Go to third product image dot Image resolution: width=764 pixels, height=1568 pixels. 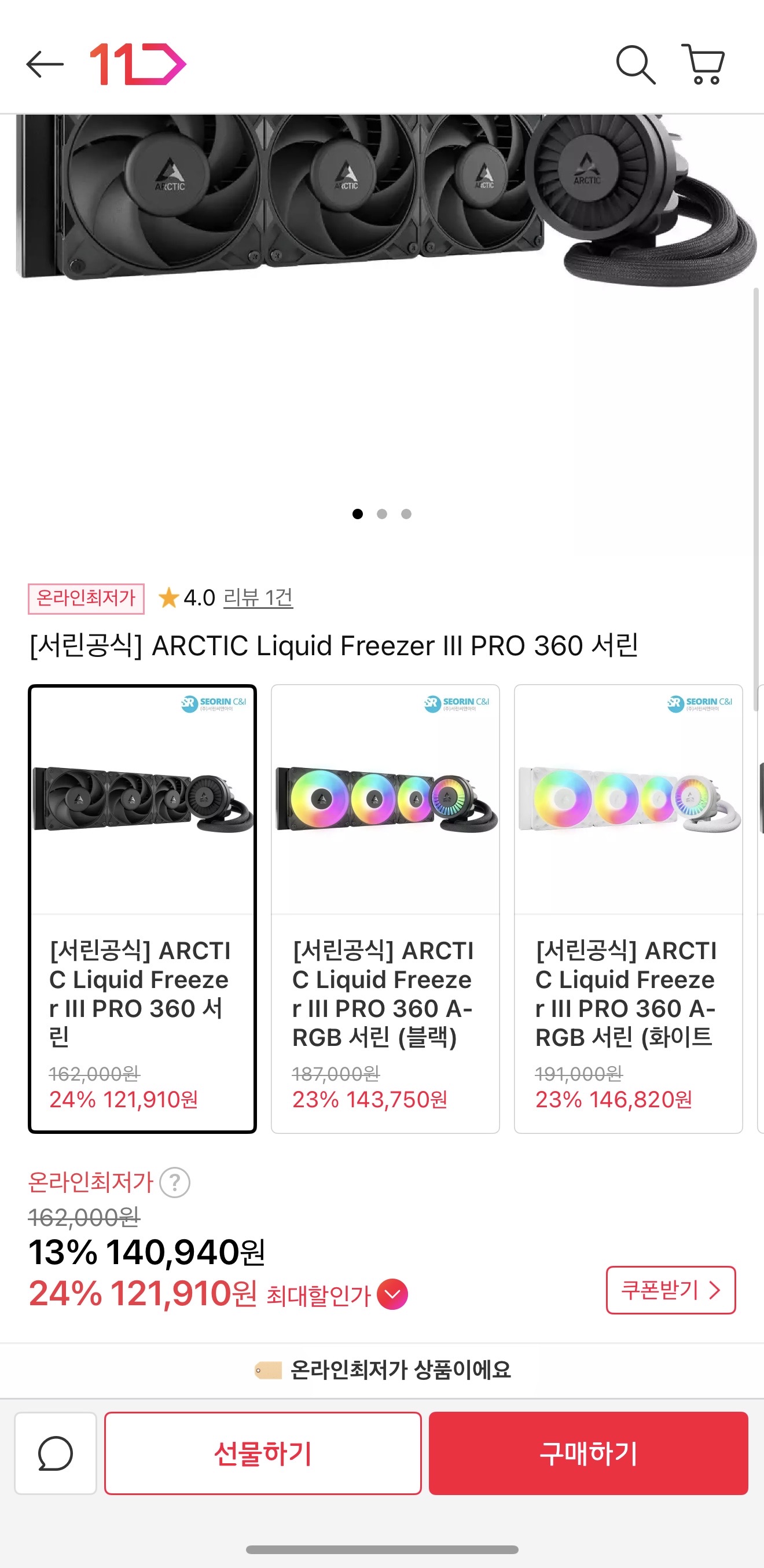406,514
